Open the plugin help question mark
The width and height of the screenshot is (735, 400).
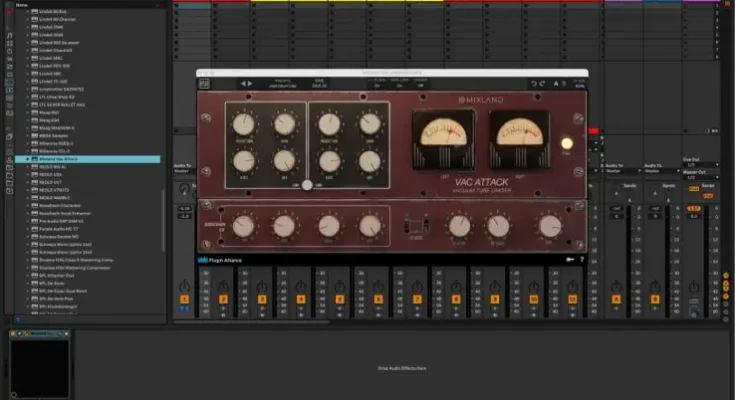(581, 259)
